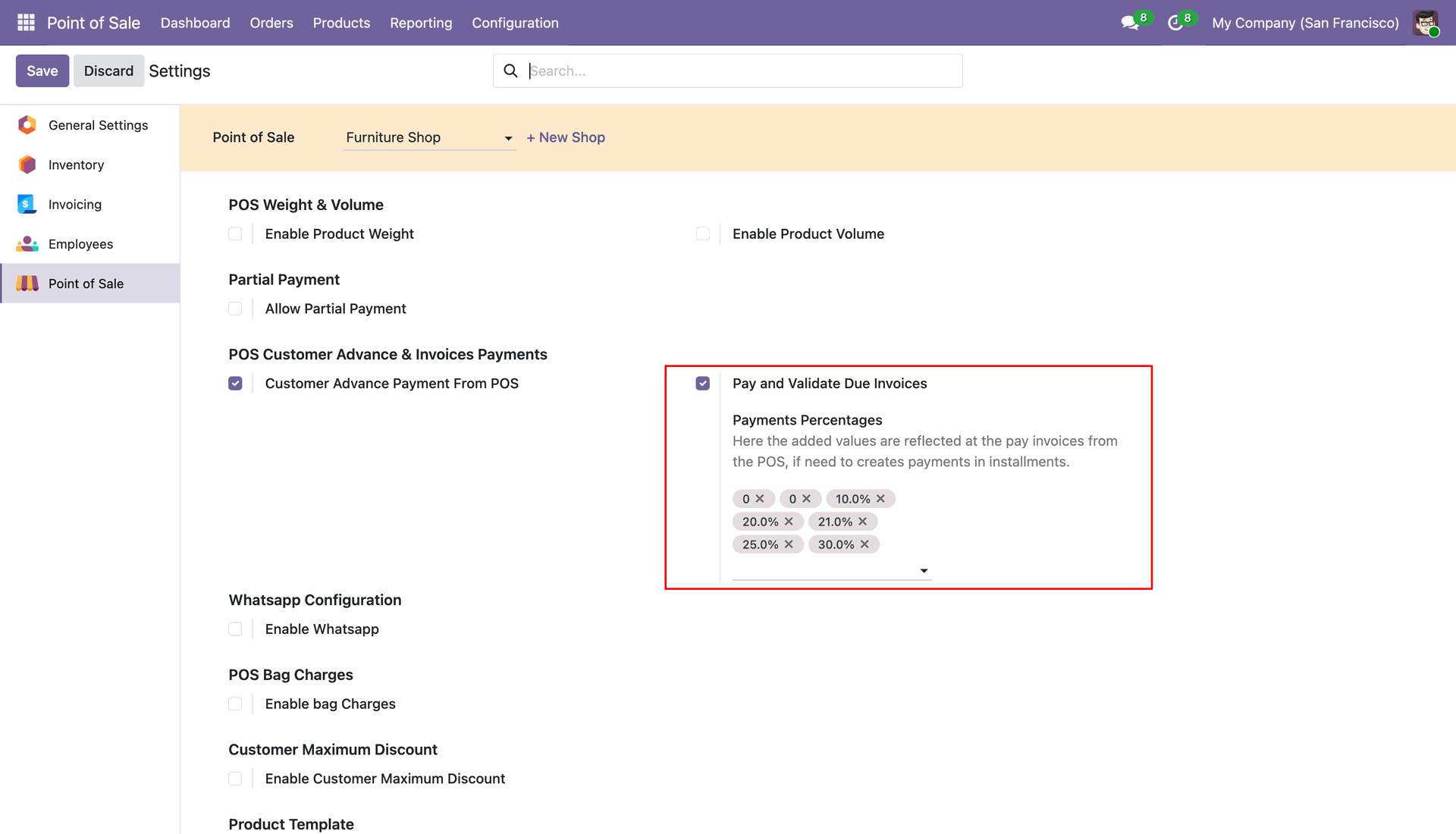Viewport: 1456px width, 834px height.
Task: Remove the 25.0% percentage tag
Action: (x=789, y=544)
